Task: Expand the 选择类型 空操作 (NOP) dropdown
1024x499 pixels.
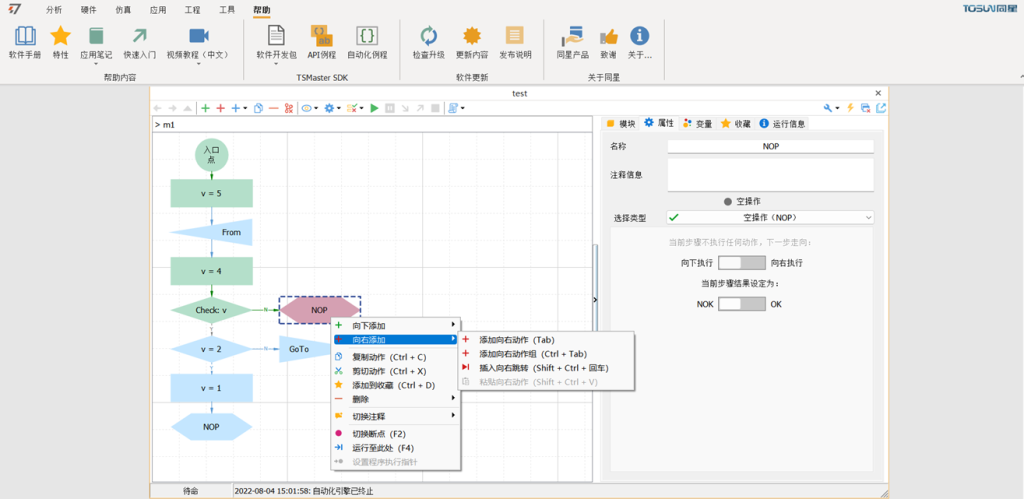Action: 866,217
